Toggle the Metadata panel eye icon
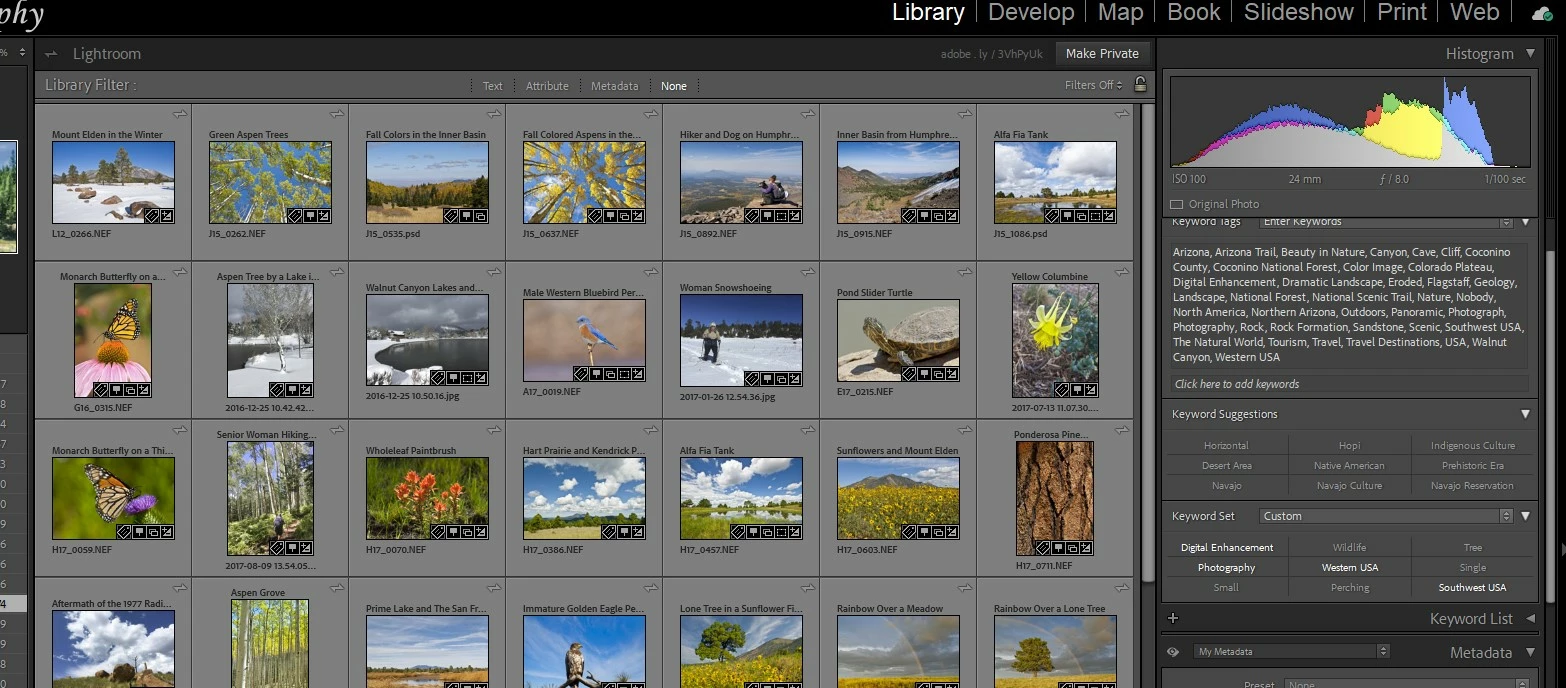This screenshot has height=688, width=1566. click(x=1173, y=652)
